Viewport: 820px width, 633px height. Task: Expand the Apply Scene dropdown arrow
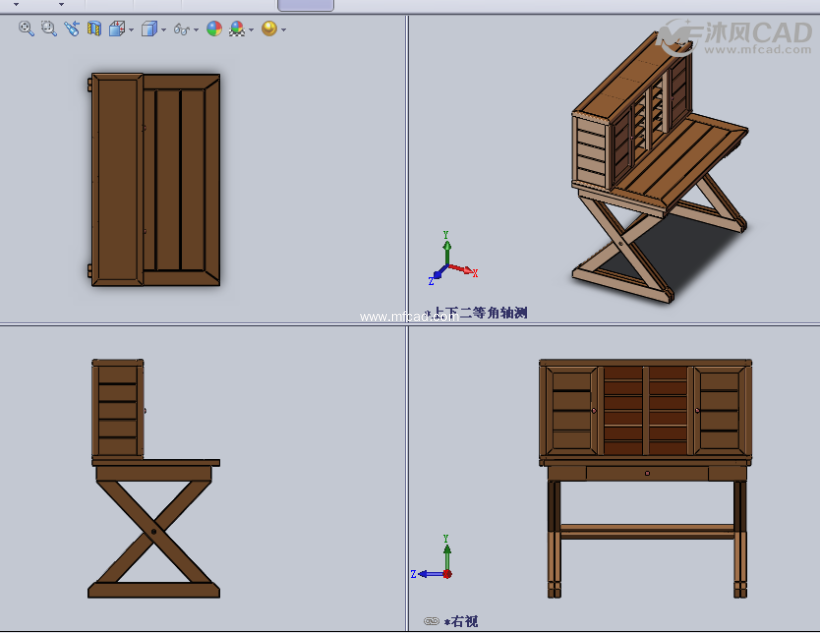tap(251, 30)
